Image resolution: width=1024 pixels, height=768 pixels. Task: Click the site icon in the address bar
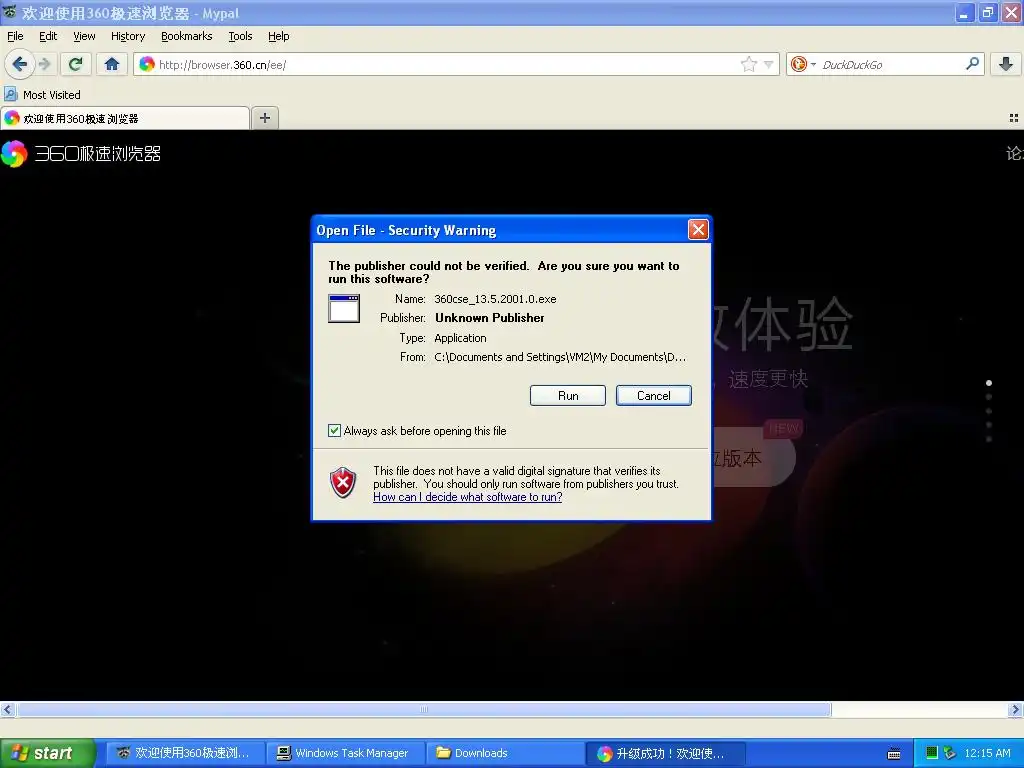coord(147,64)
